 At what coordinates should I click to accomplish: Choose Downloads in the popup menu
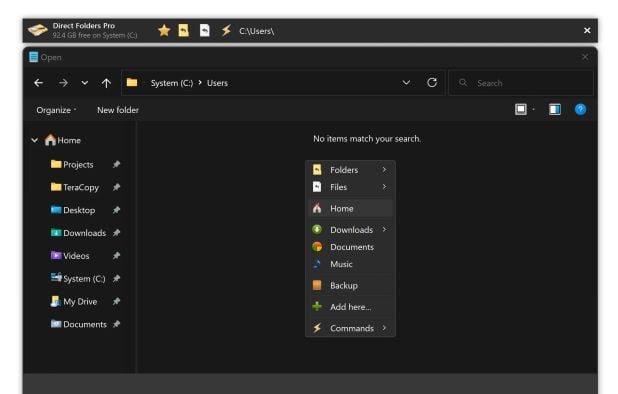[x=350, y=230]
